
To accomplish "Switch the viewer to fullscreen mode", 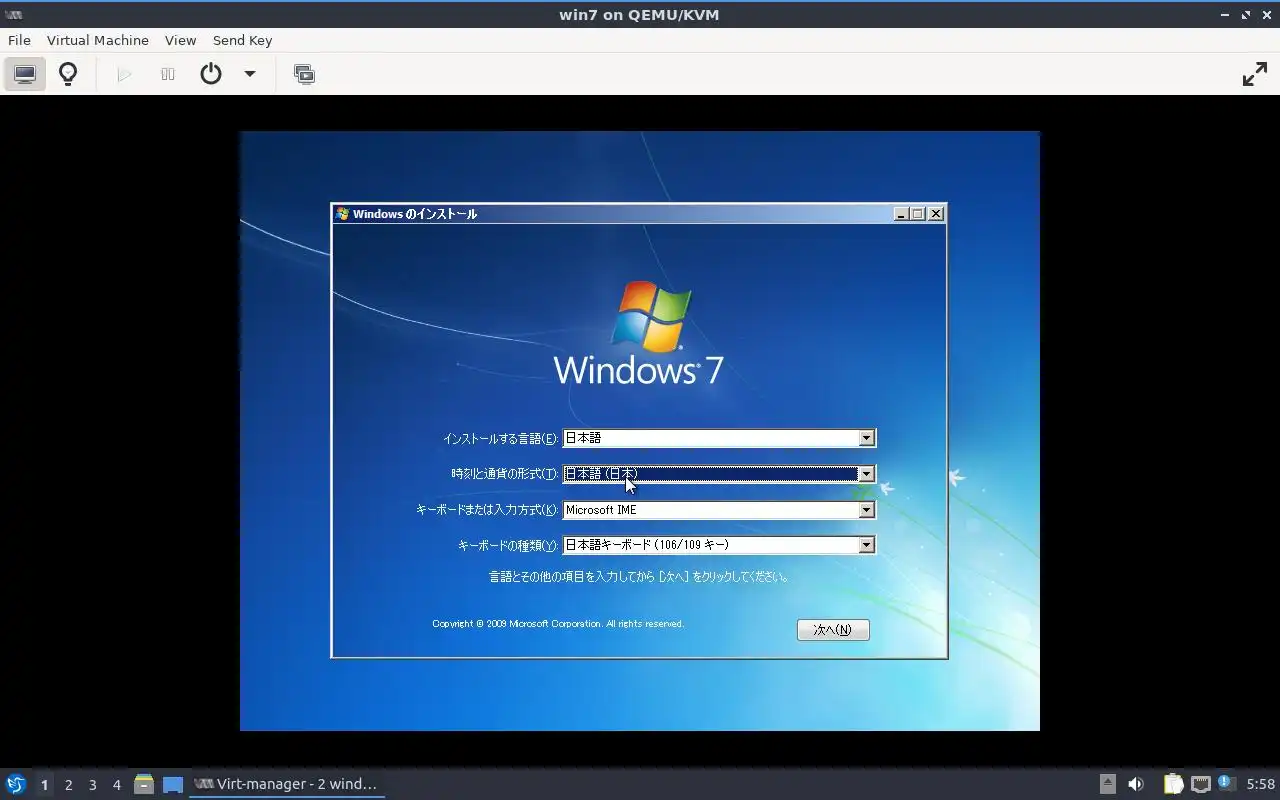I will pos(1254,74).
